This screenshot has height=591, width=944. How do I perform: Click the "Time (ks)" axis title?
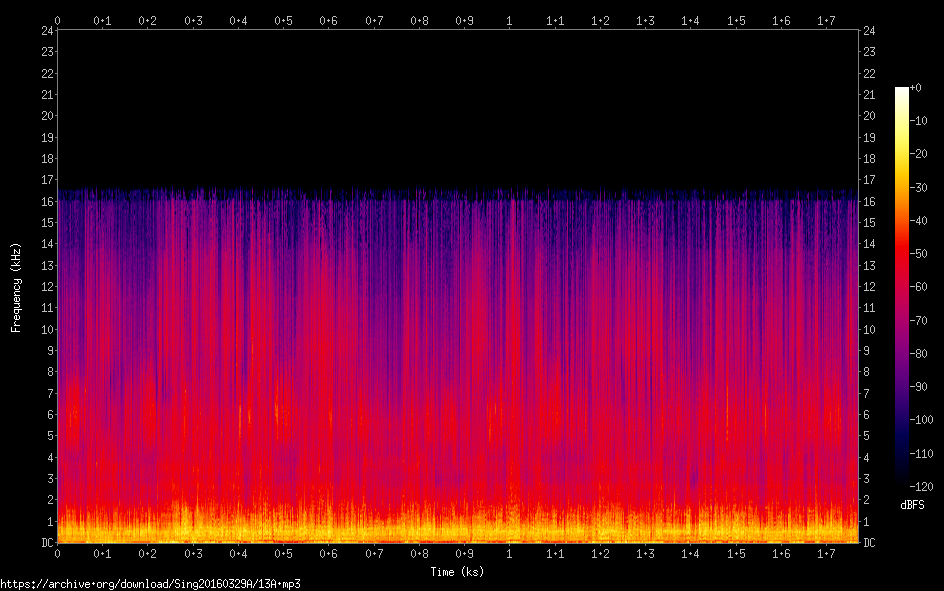[457, 572]
